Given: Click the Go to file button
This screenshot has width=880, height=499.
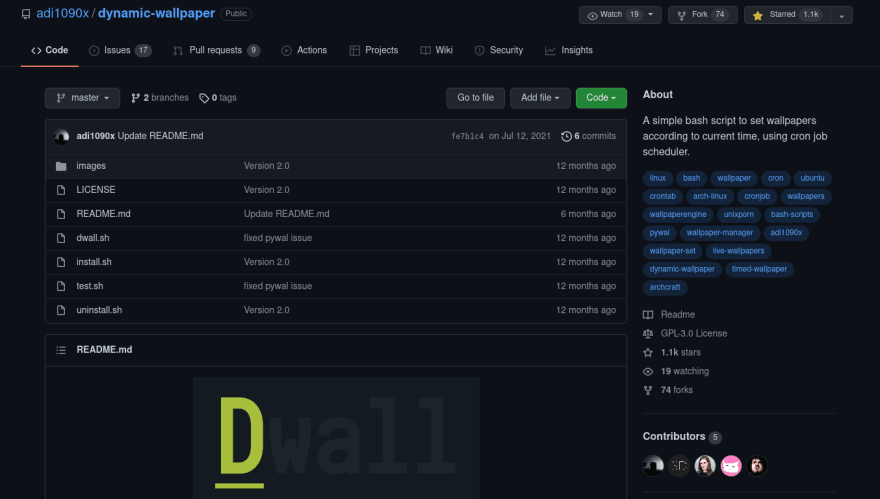Looking at the screenshot, I should [x=475, y=98].
